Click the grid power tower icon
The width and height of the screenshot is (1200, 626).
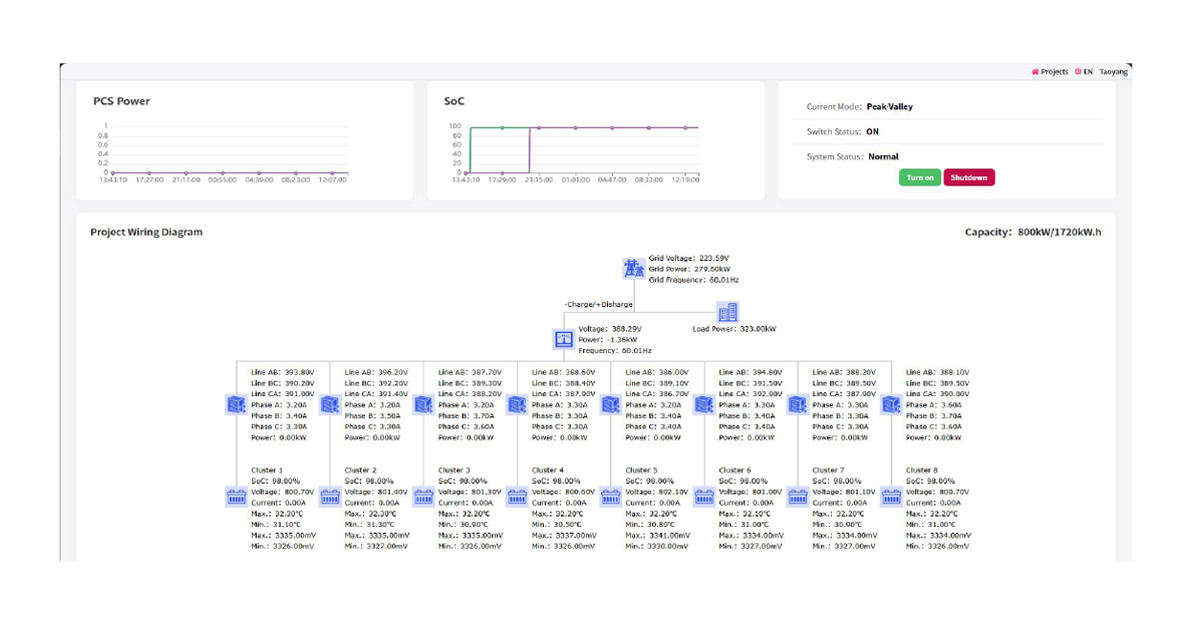[x=634, y=269]
